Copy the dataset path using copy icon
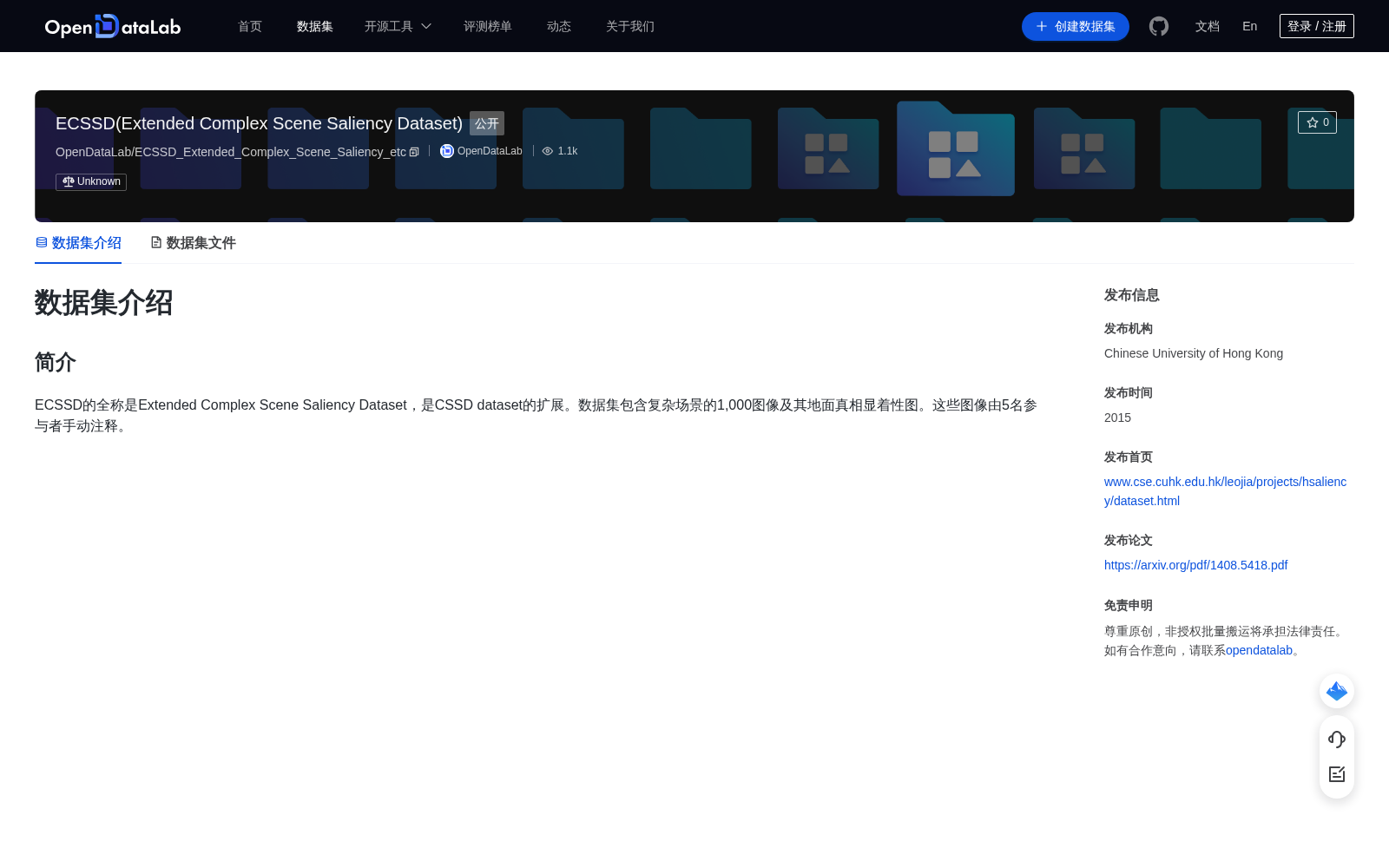This screenshot has height=868, width=1389. (414, 152)
